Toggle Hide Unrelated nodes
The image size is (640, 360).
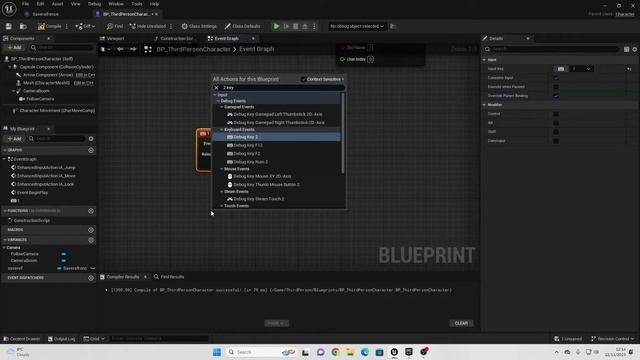coord(147,26)
